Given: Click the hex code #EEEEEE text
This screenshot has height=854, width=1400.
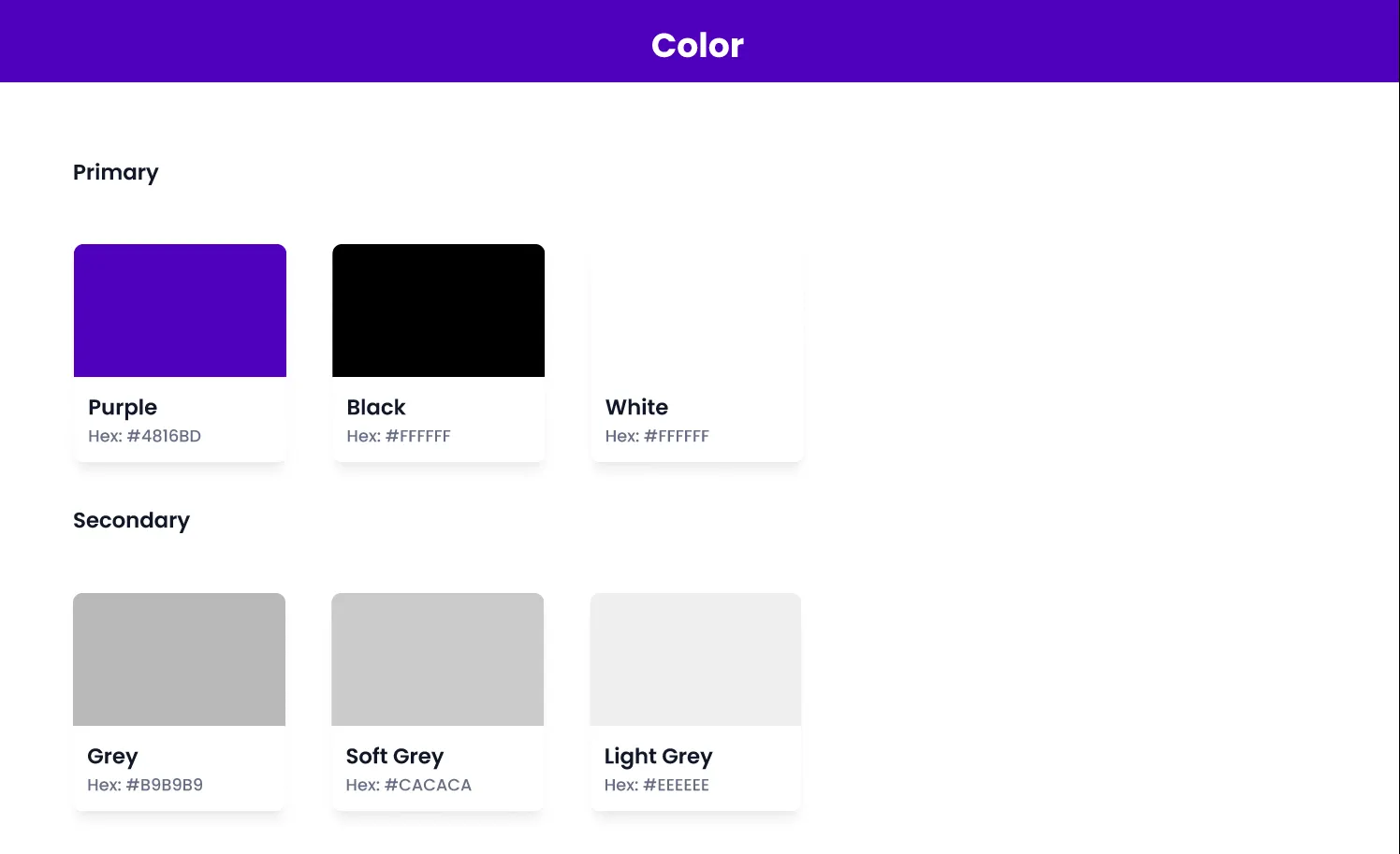Looking at the screenshot, I should [x=656, y=785].
